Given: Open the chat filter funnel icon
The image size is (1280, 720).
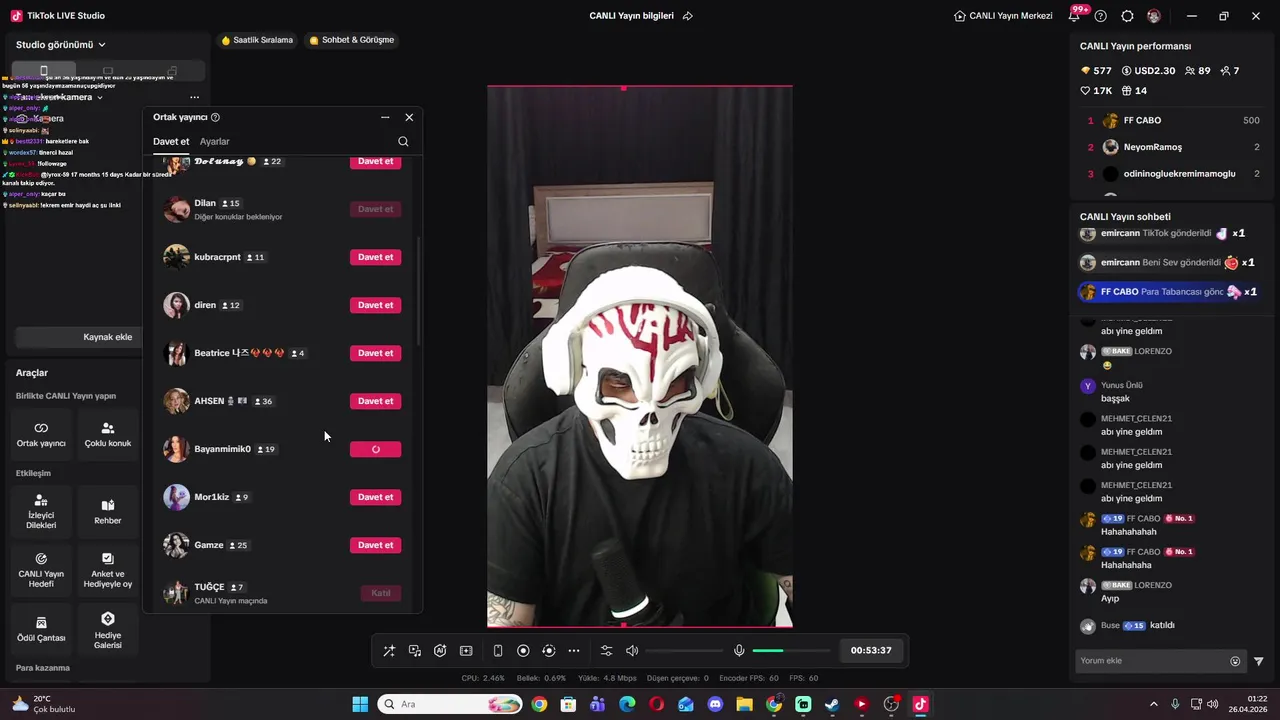Looking at the screenshot, I should pos(1259,661).
